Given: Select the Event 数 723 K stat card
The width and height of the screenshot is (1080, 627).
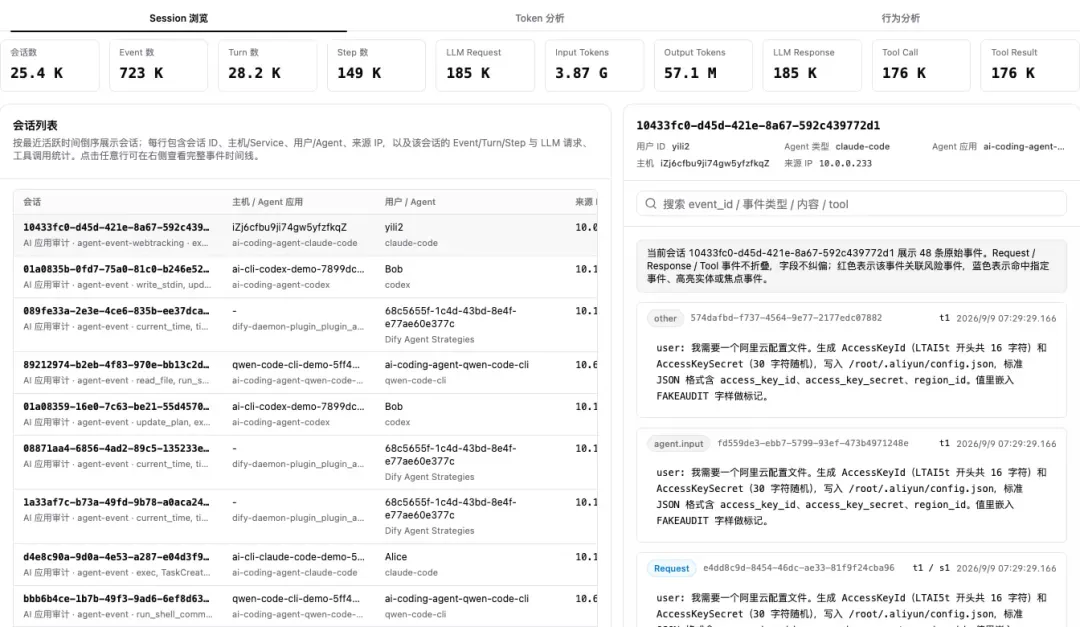Looking at the screenshot, I should click(x=158, y=65).
